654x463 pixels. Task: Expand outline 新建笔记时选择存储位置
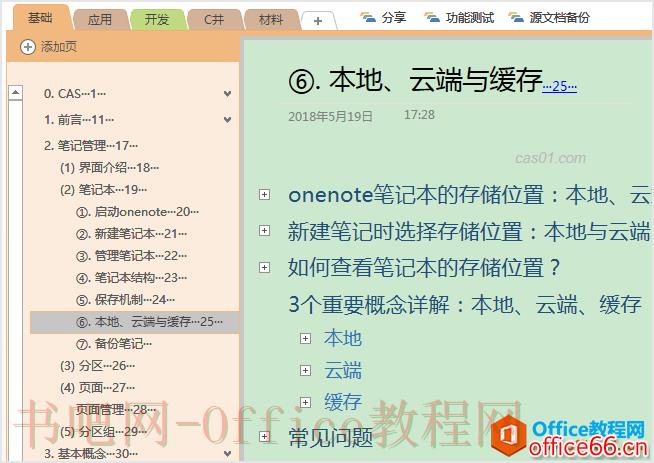click(264, 231)
